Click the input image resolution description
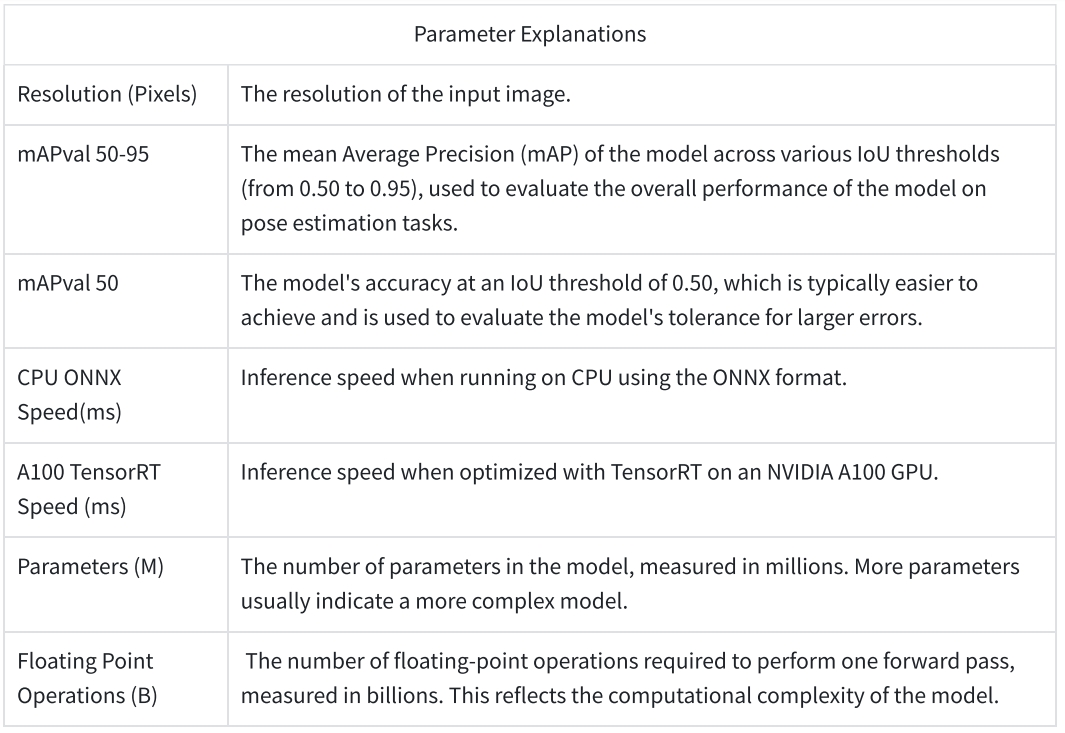1065x733 pixels. (405, 94)
